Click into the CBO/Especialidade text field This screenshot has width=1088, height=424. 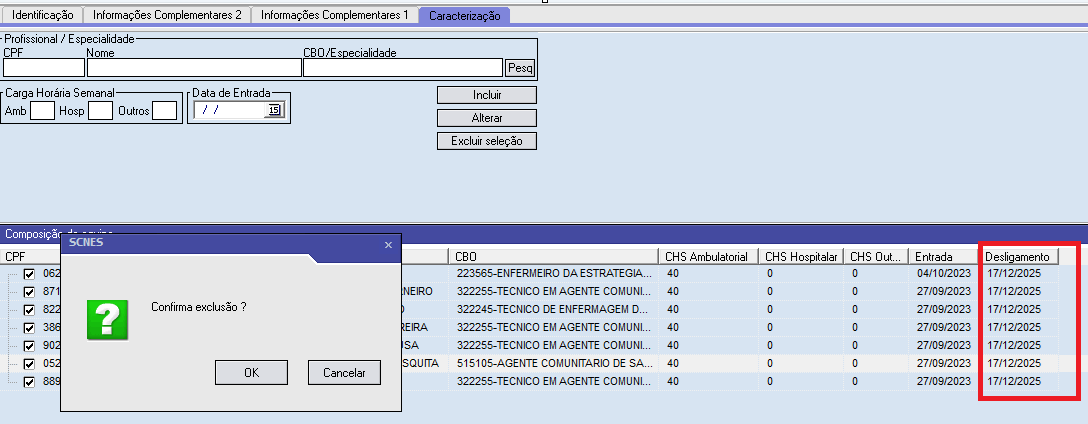coord(402,68)
